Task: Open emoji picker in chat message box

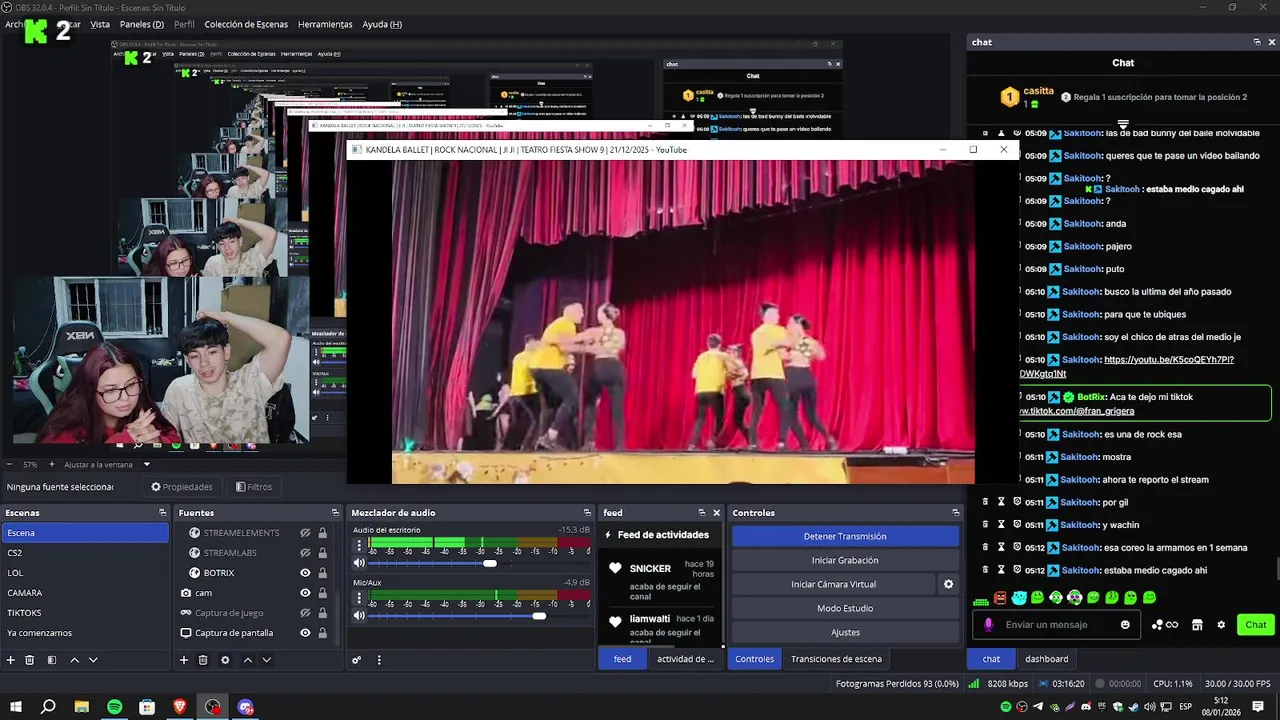Action: (1125, 625)
